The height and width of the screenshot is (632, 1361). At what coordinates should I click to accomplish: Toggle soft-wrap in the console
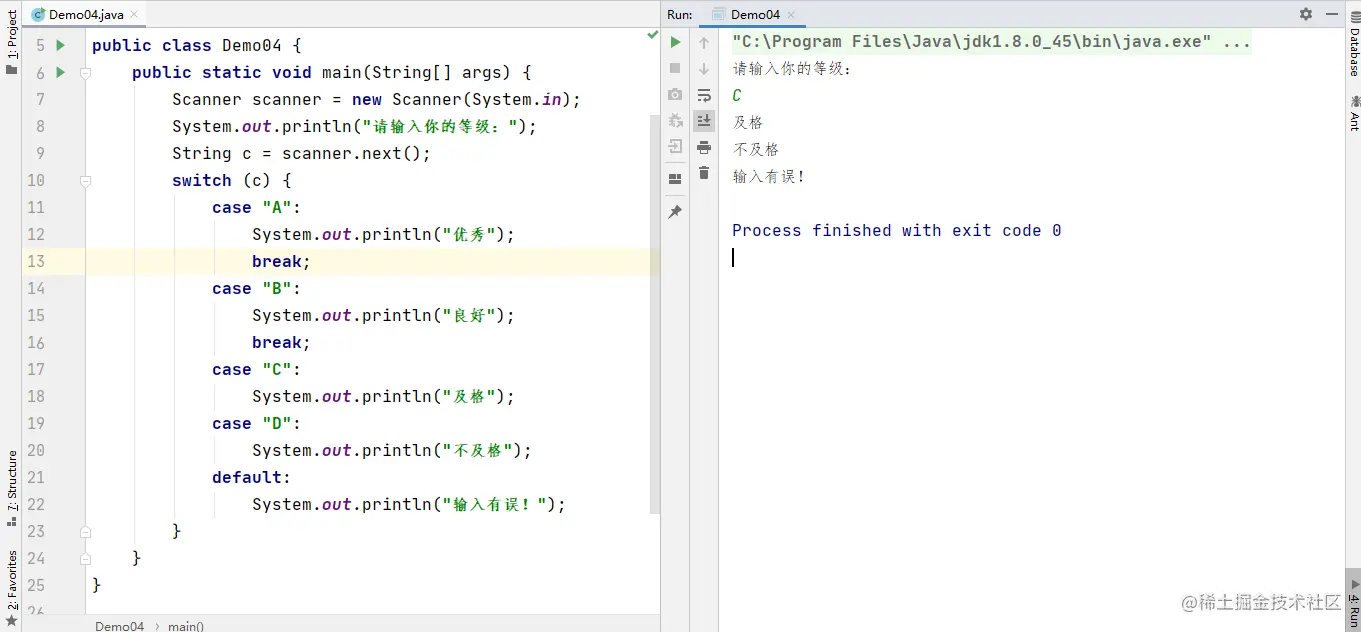click(x=704, y=95)
